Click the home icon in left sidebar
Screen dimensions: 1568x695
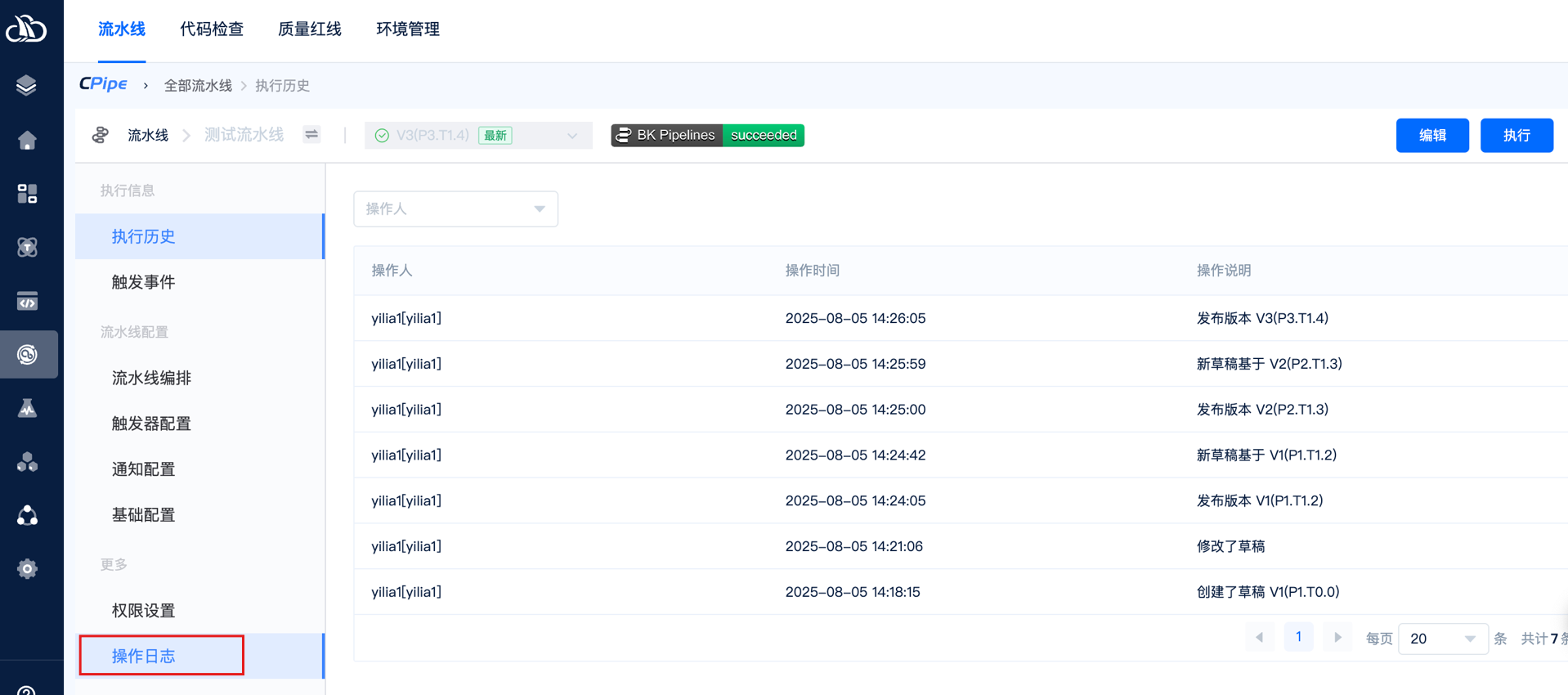[27, 141]
